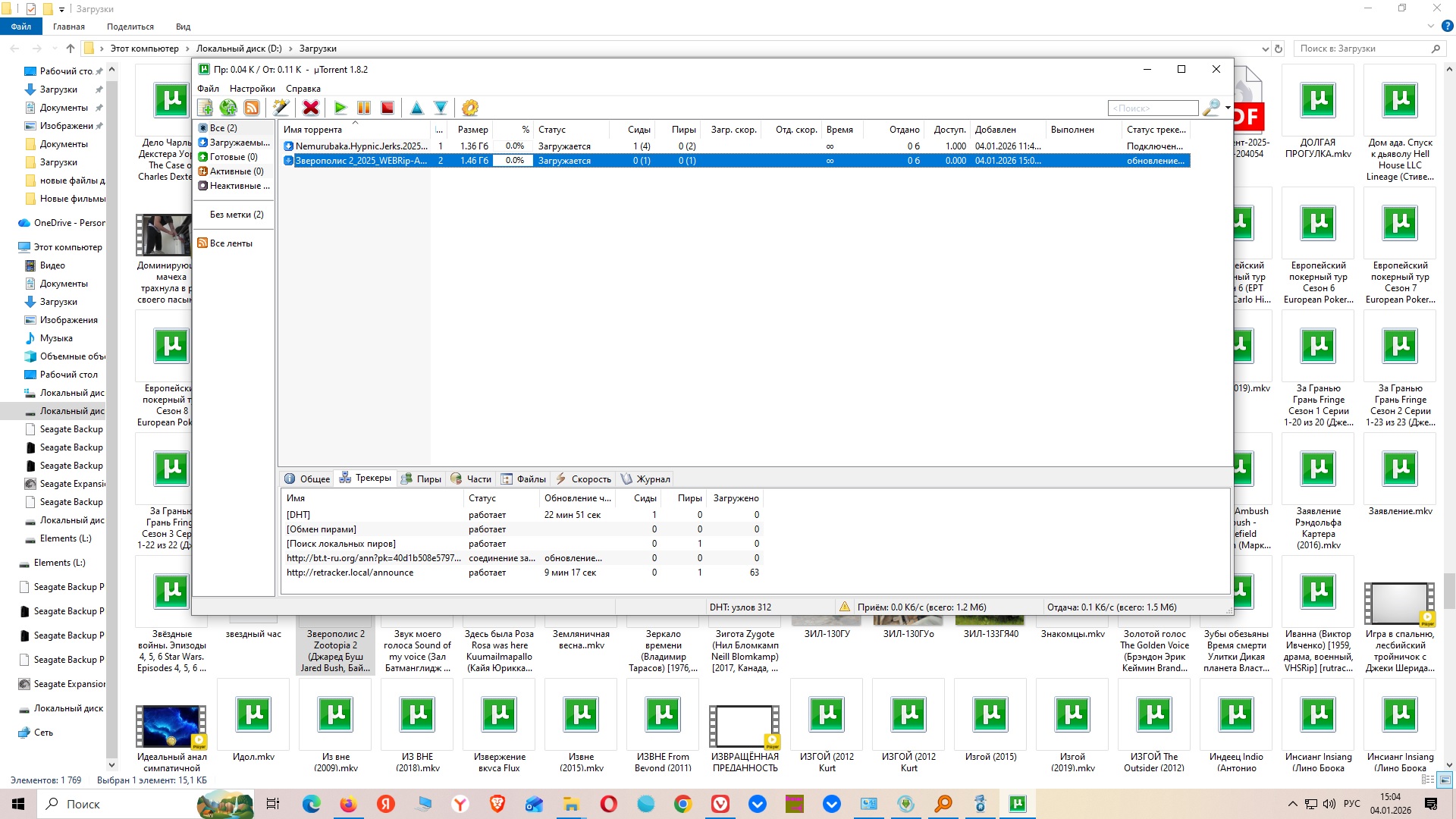
Task: Open the Настройки menu in µTorrent
Action: coord(252,89)
